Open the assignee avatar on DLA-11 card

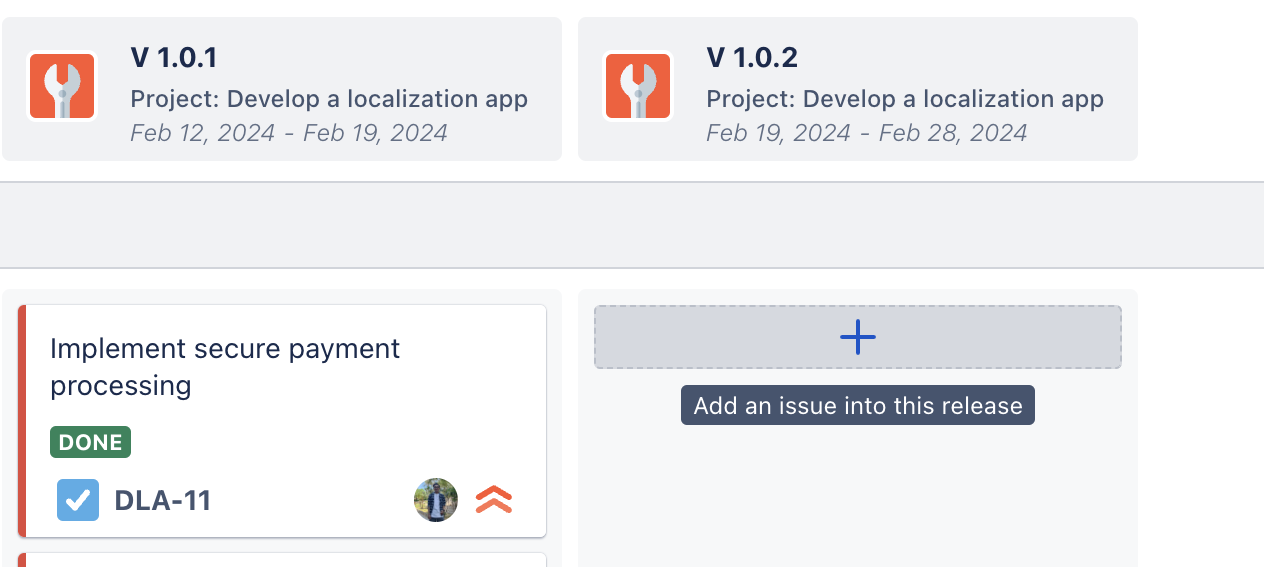[436, 500]
